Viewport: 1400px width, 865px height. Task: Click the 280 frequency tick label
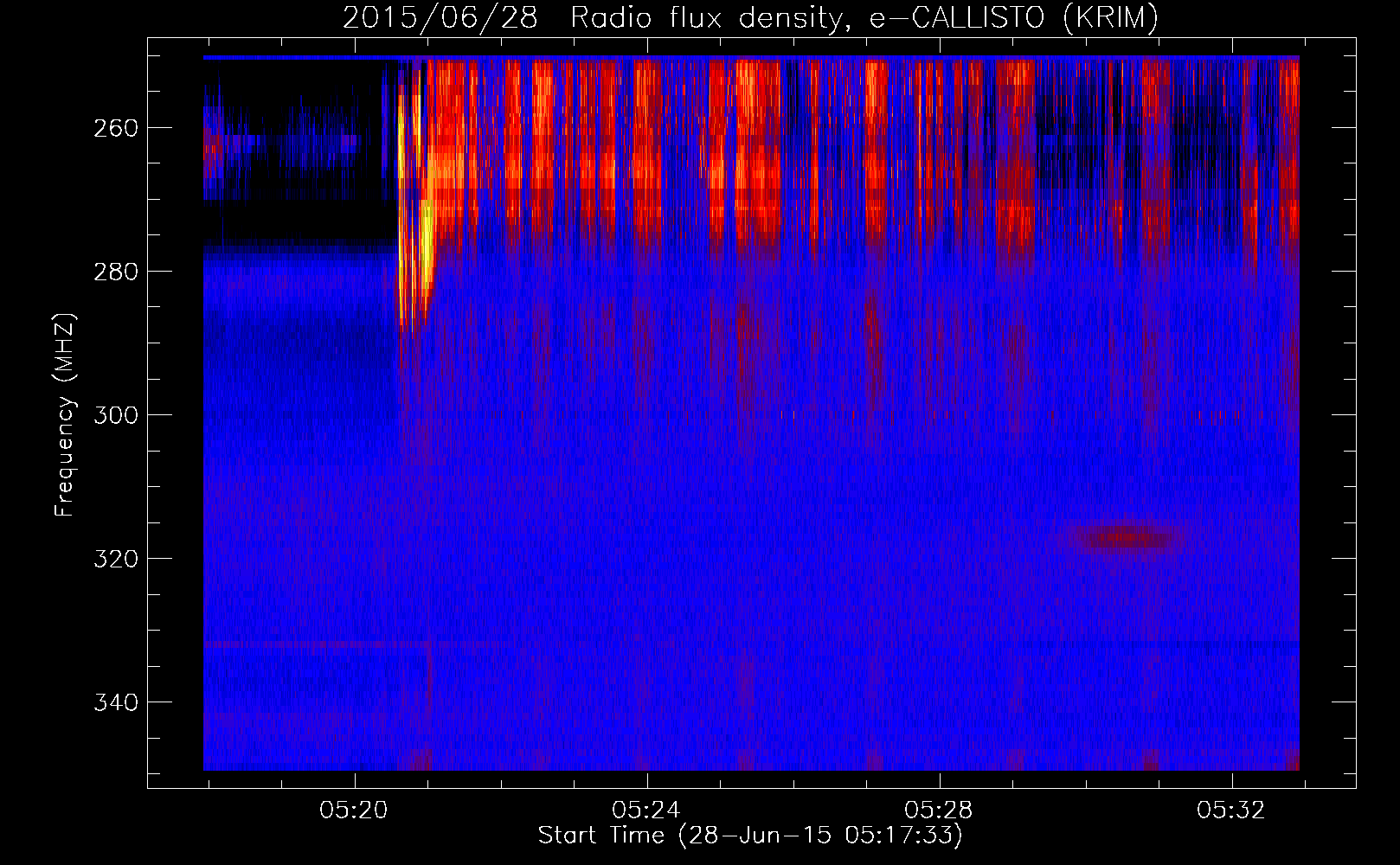click(115, 272)
